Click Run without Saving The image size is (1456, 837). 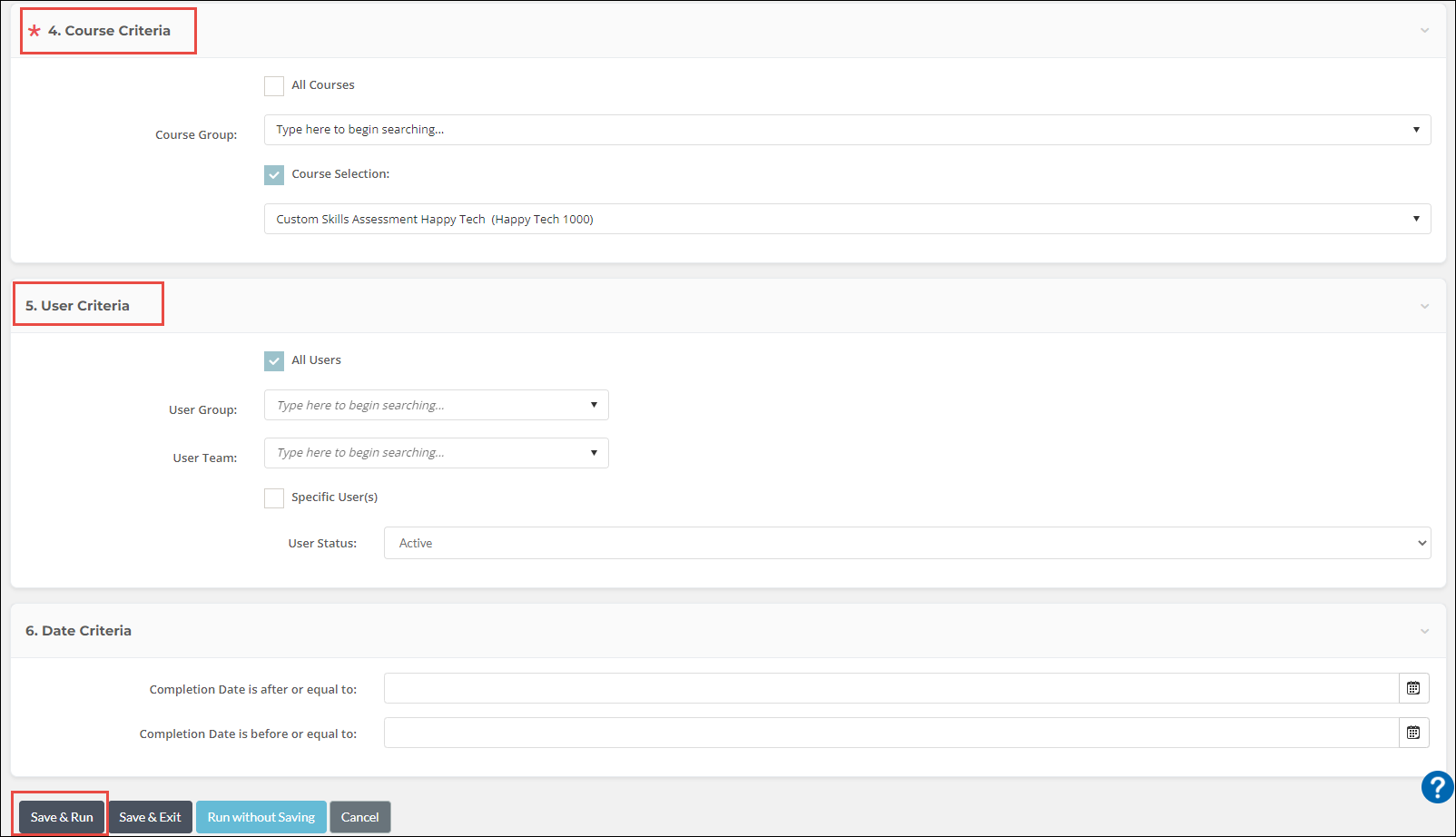coord(261,817)
